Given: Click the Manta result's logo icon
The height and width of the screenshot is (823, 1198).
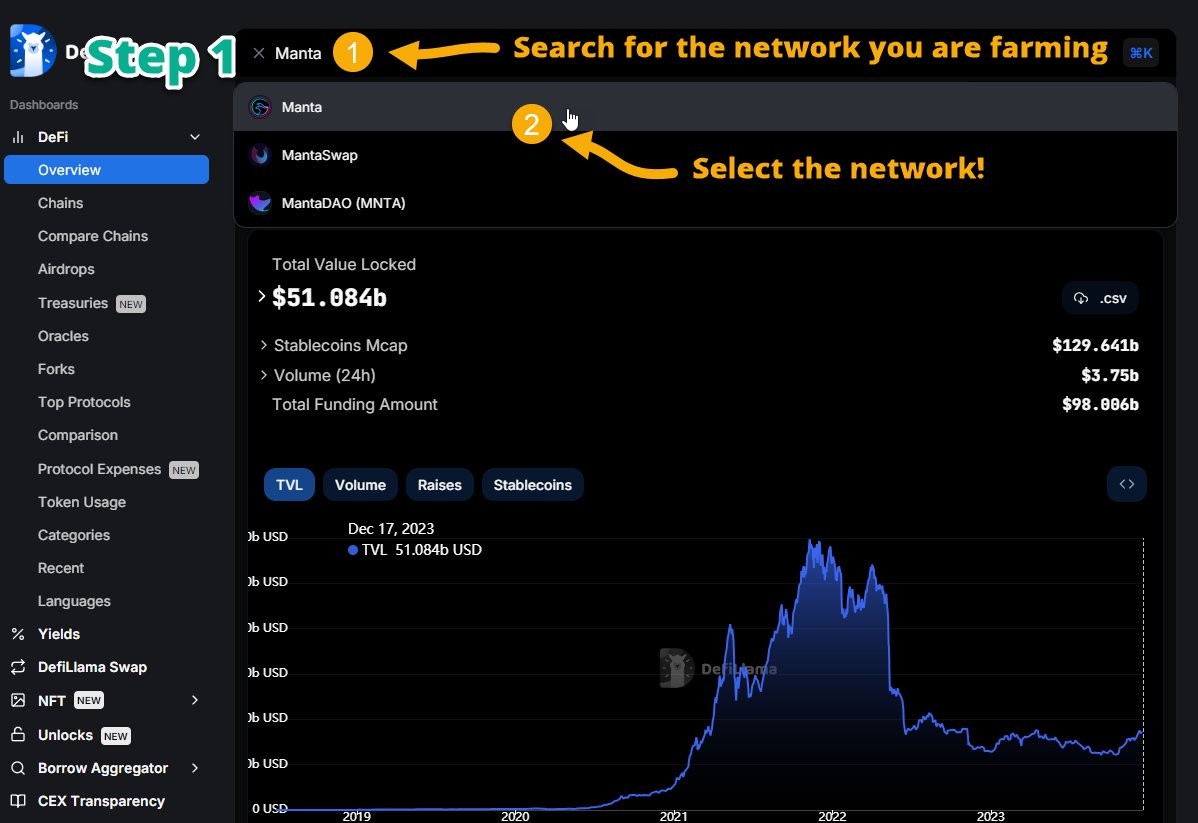Looking at the screenshot, I should coord(261,107).
